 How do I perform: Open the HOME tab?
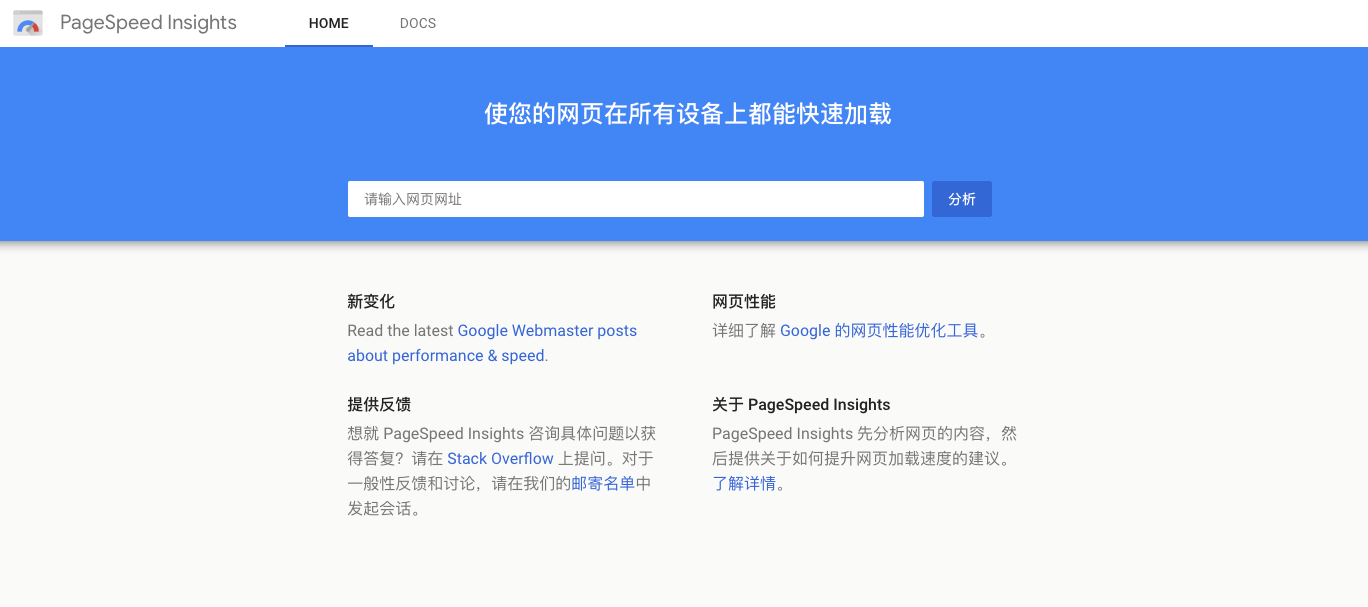coord(329,23)
